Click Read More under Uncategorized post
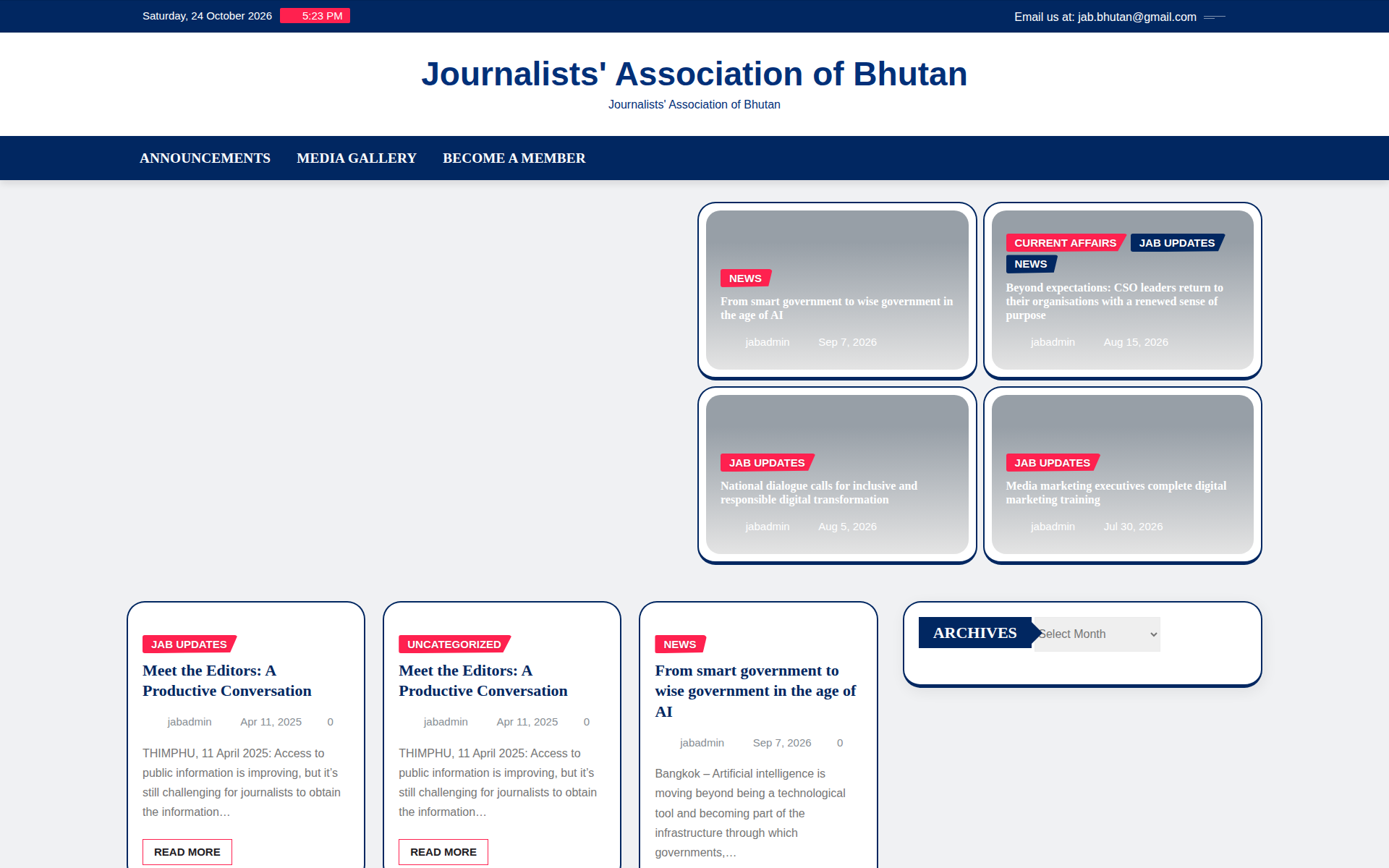This screenshot has width=1389, height=868. (x=443, y=852)
